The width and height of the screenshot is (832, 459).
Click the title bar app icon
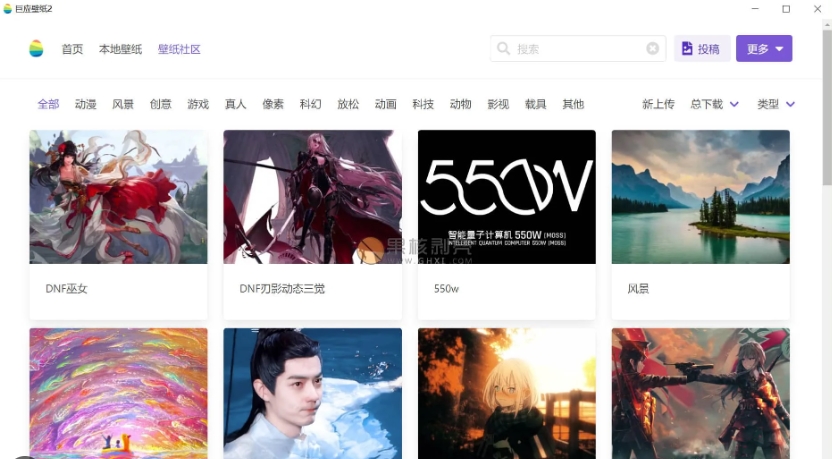[x=7, y=9]
